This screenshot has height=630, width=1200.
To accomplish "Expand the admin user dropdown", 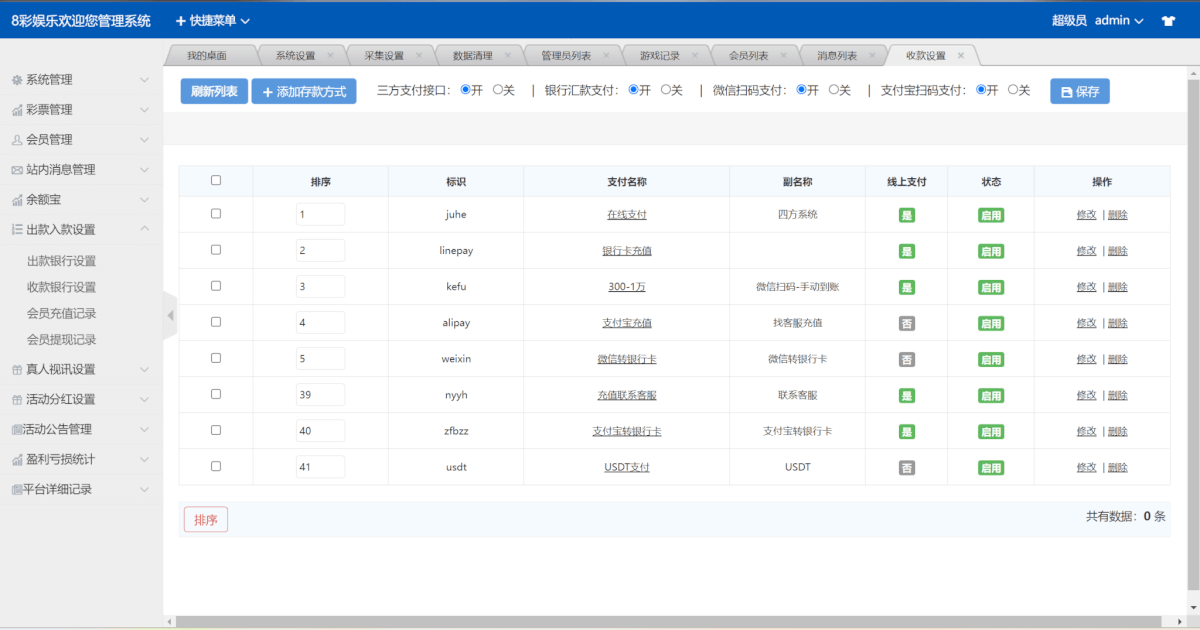I will pos(1118,20).
